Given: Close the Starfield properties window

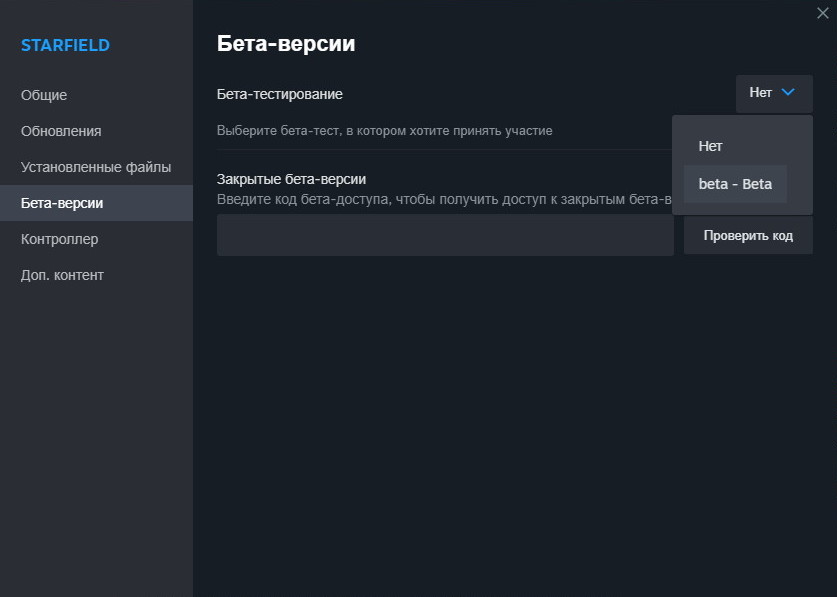Looking at the screenshot, I should coord(822,13).
